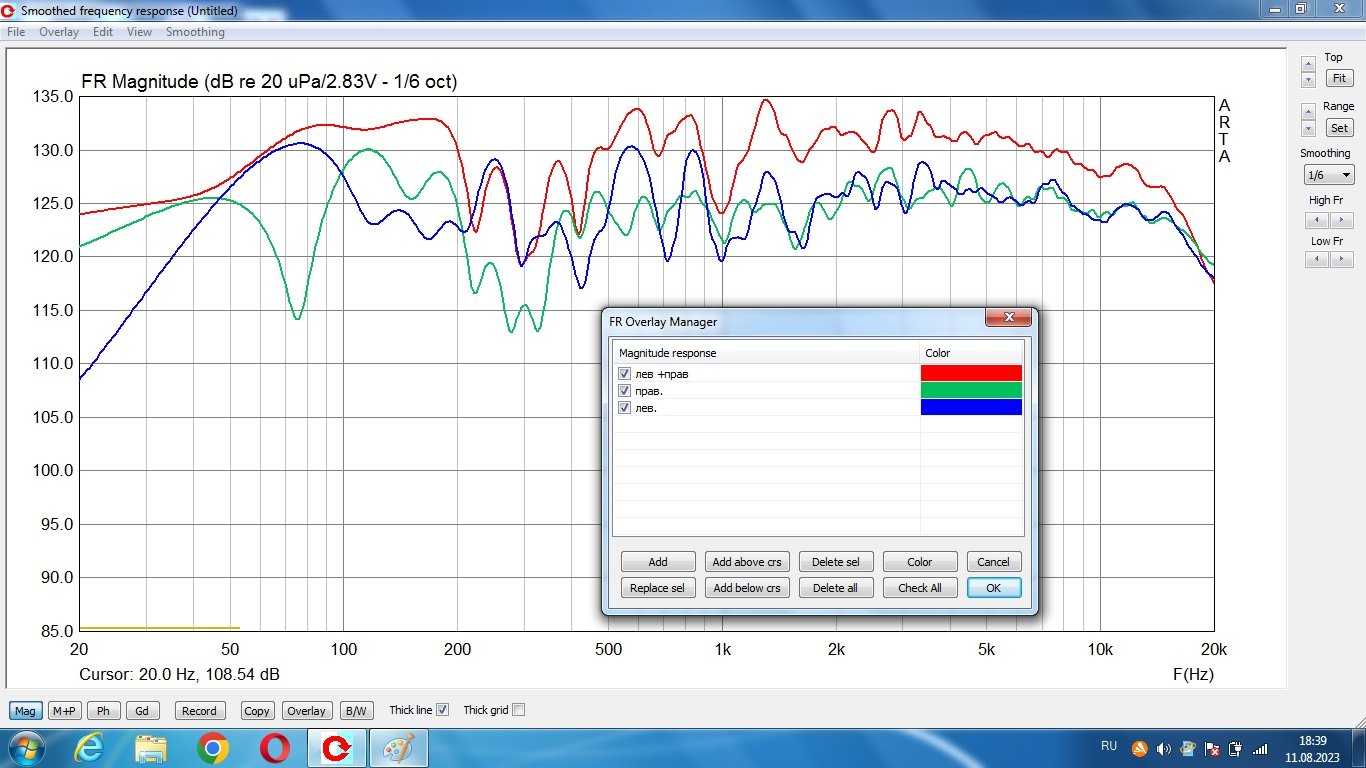Open the Overlay menu in menu bar
This screenshot has height=768, width=1366.
point(59,32)
